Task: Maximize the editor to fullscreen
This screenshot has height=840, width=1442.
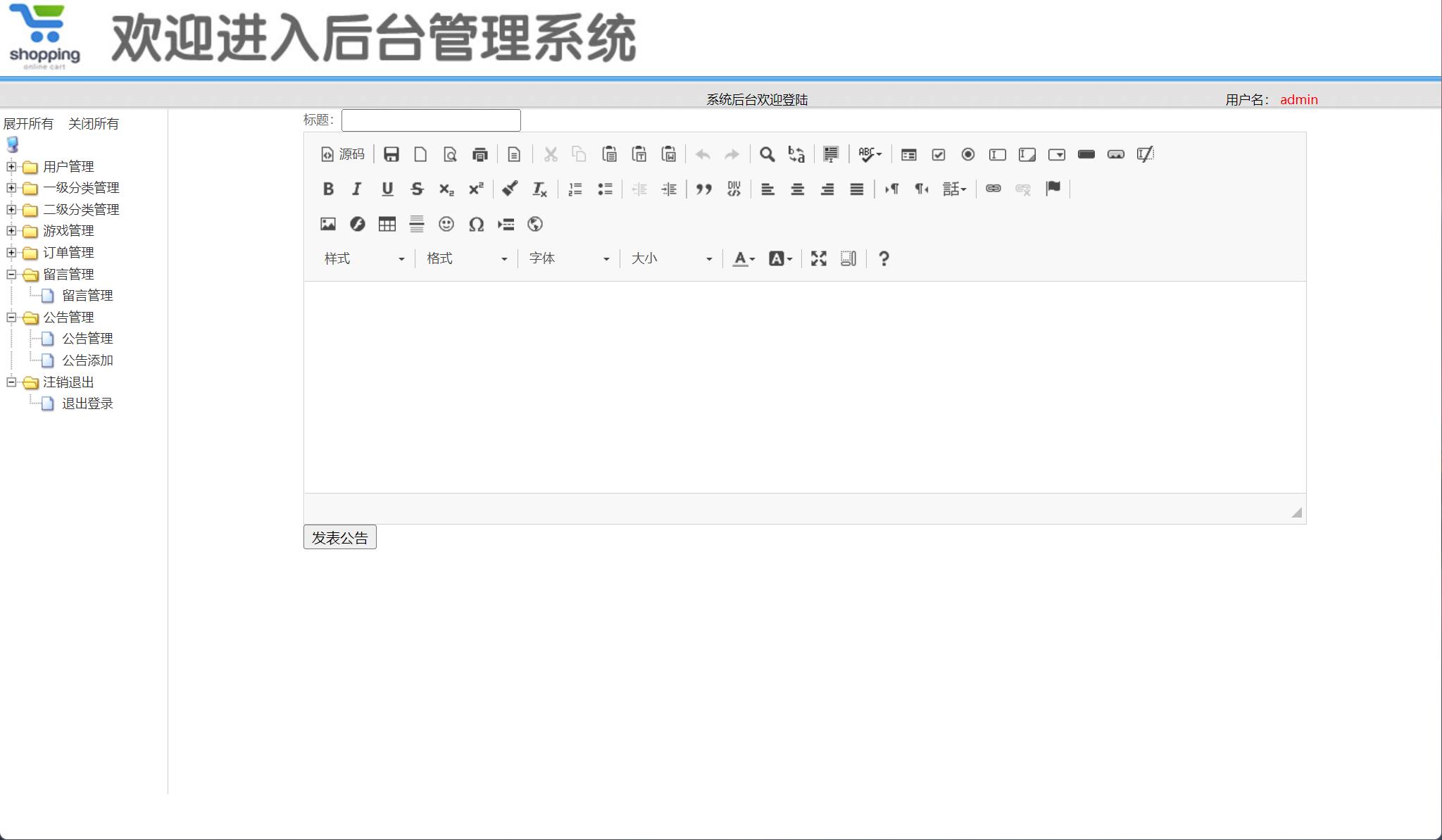Action: point(818,258)
